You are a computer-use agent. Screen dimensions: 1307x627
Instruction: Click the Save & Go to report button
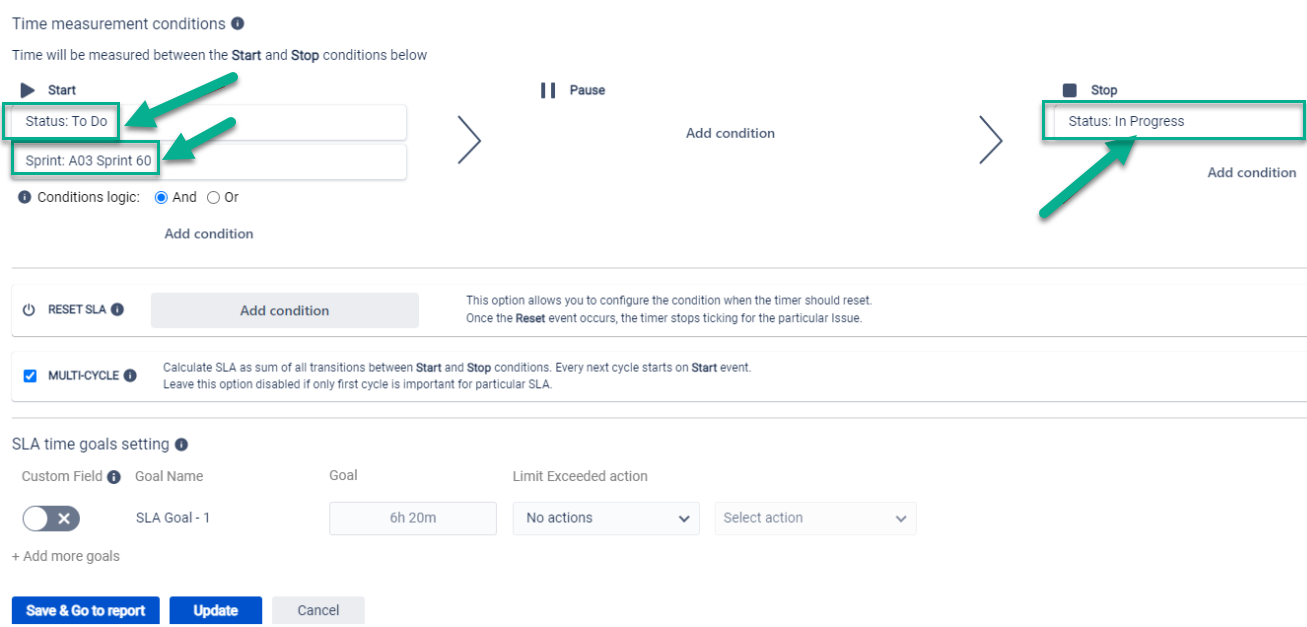coord(85,610)
